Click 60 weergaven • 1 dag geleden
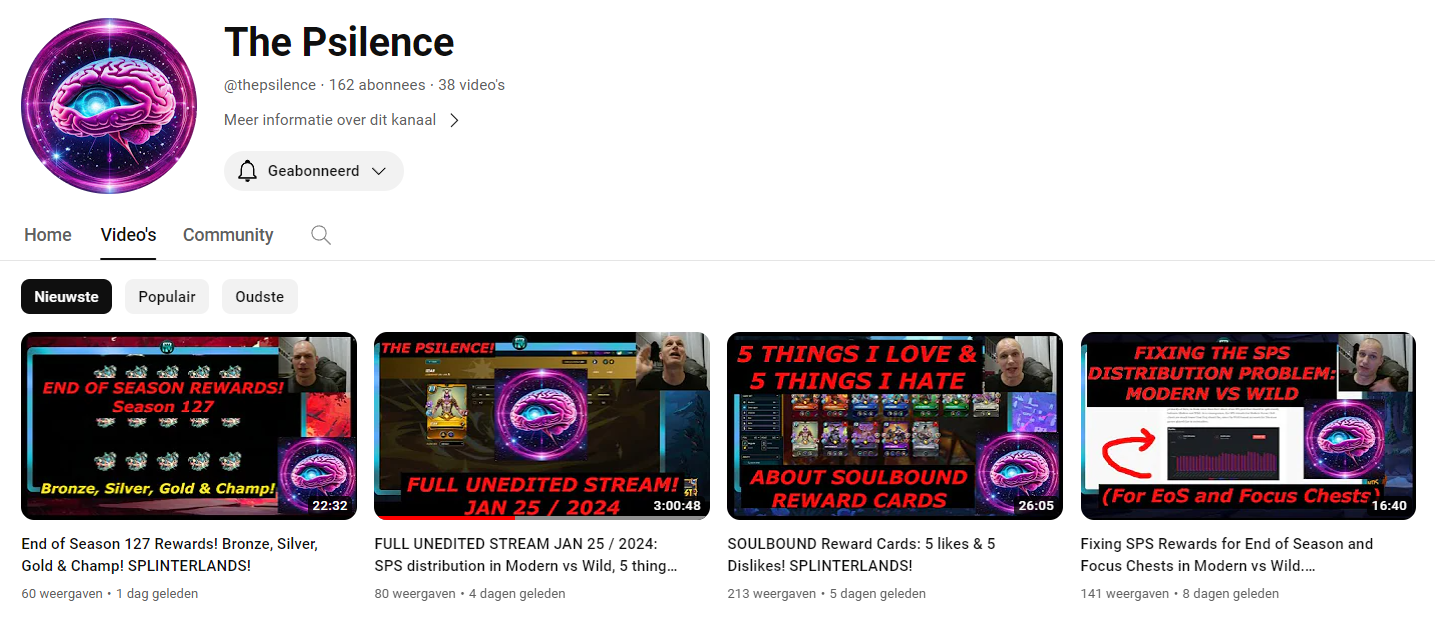1435x623 pixels. pos(110,593)
